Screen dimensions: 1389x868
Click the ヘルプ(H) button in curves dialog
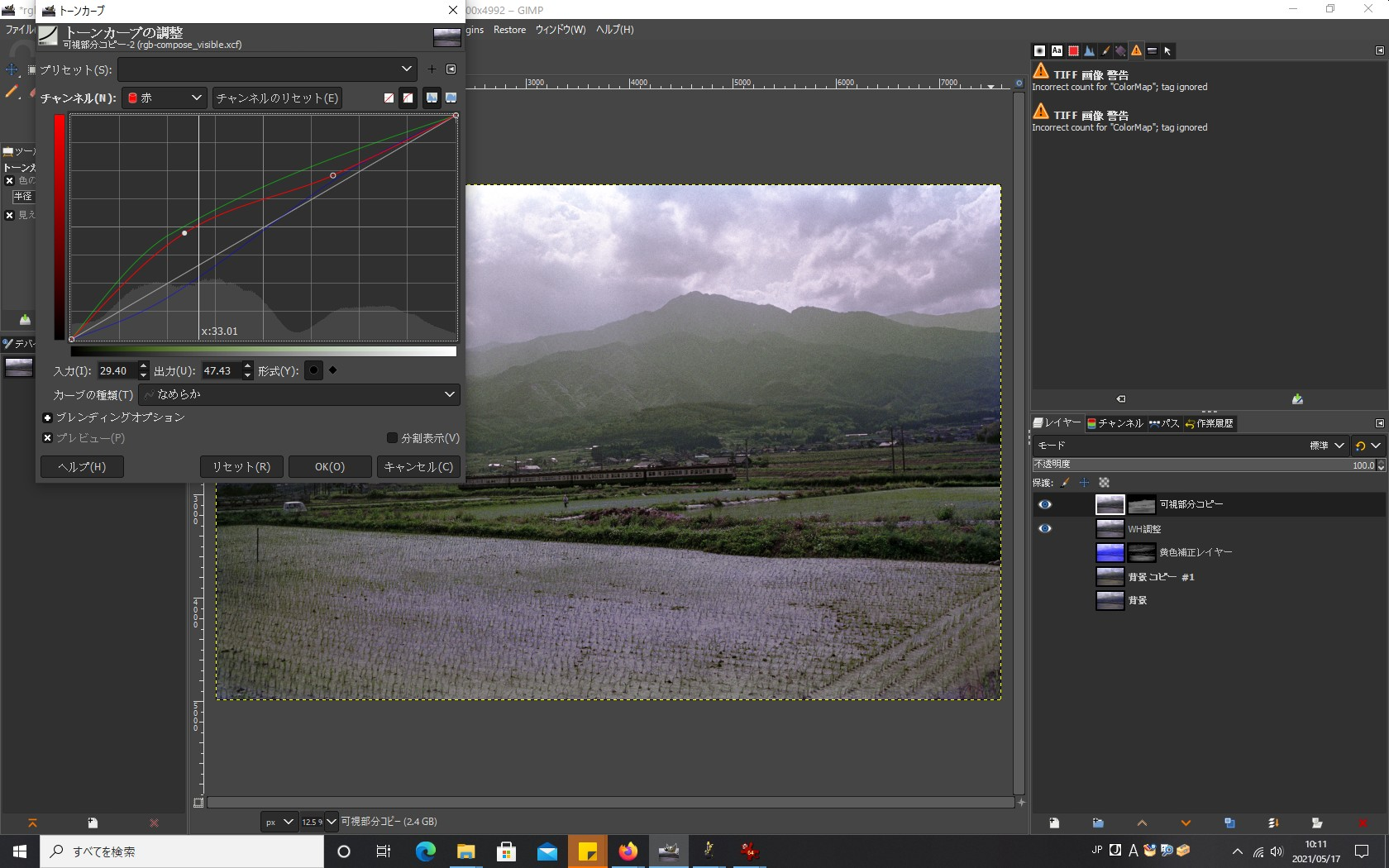82,467
